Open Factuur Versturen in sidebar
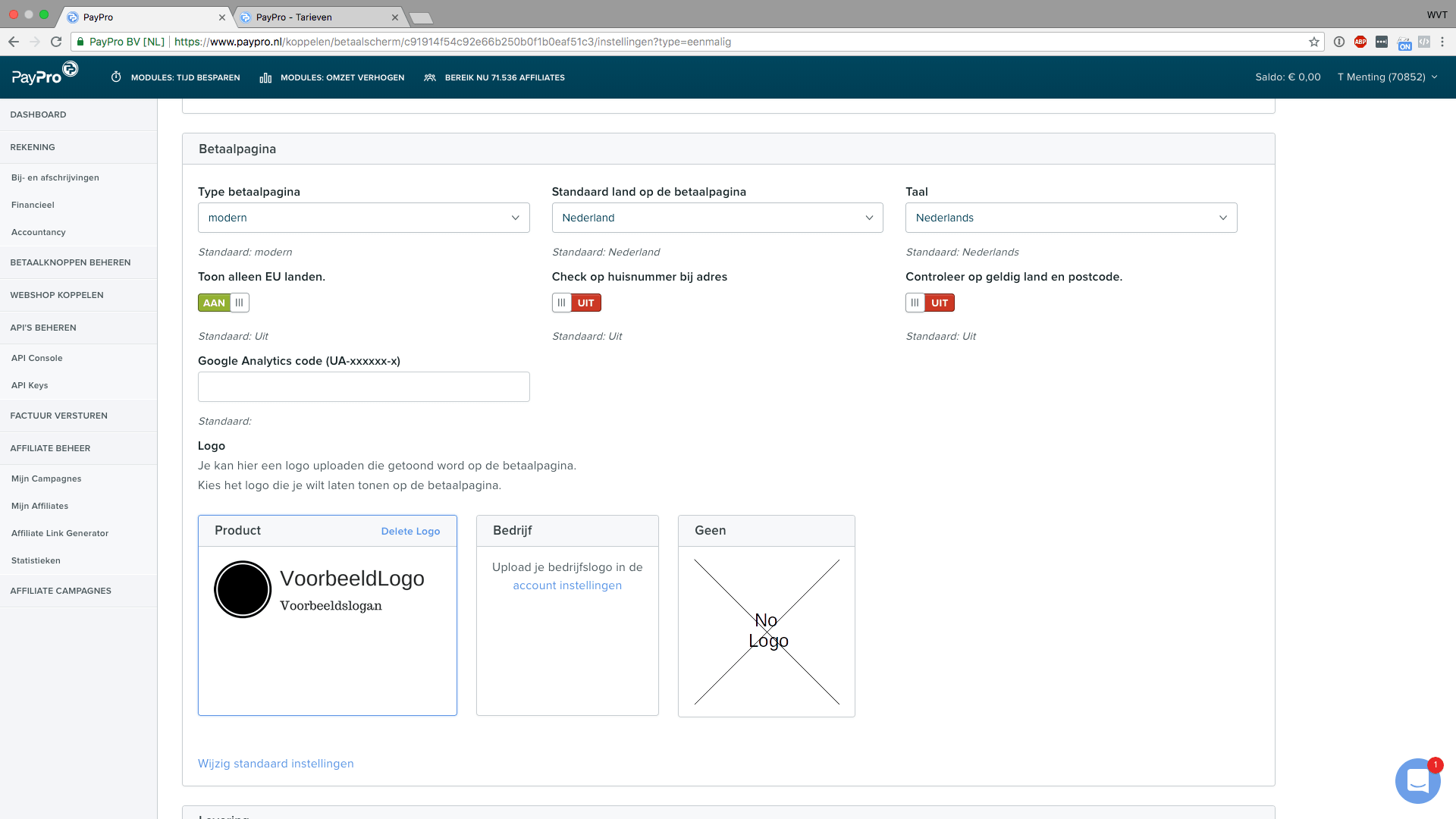Image resolution: width=1456 pixels, height=819 pixels. coord(78,416)
